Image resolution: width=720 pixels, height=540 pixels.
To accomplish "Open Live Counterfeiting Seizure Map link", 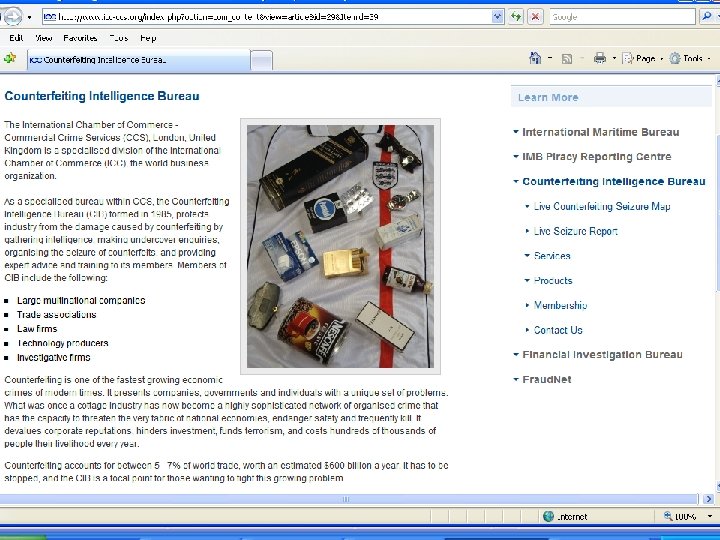I will click(602, 207).
